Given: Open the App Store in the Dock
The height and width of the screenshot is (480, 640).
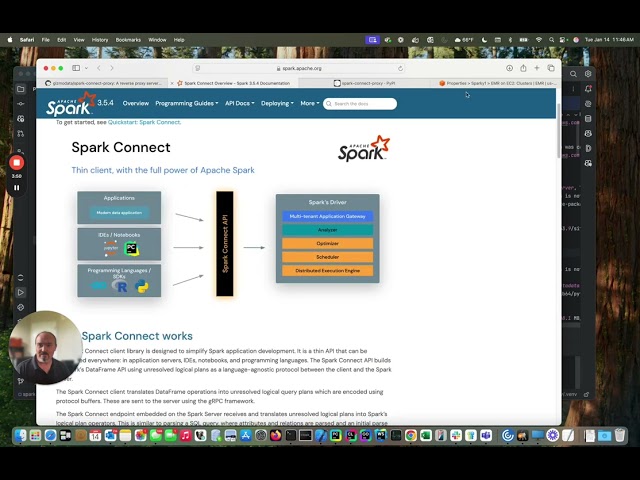Looking at the screenshot, I should click(x=246, y=436).
